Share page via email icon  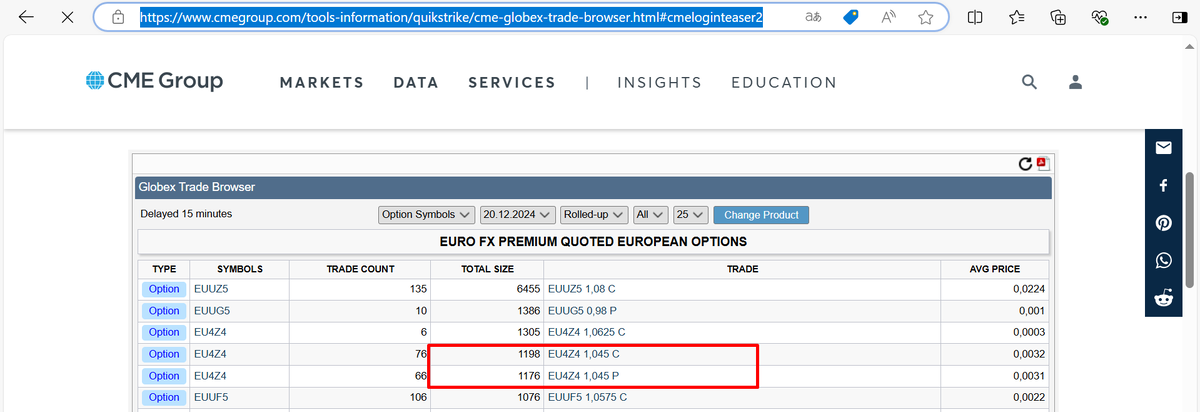click(1164, 148)
